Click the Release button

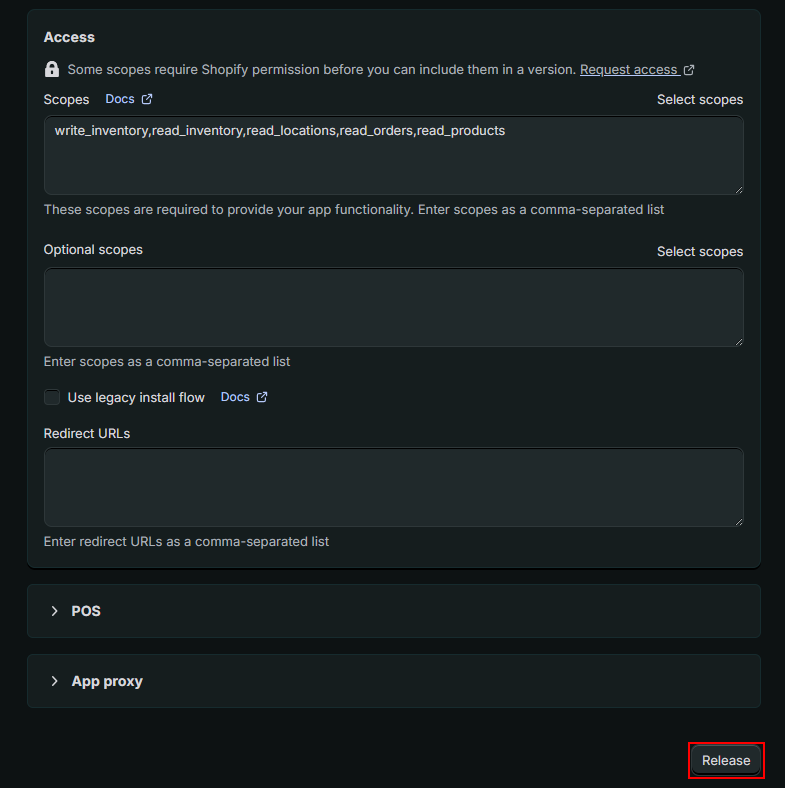(x=726, y=760)
